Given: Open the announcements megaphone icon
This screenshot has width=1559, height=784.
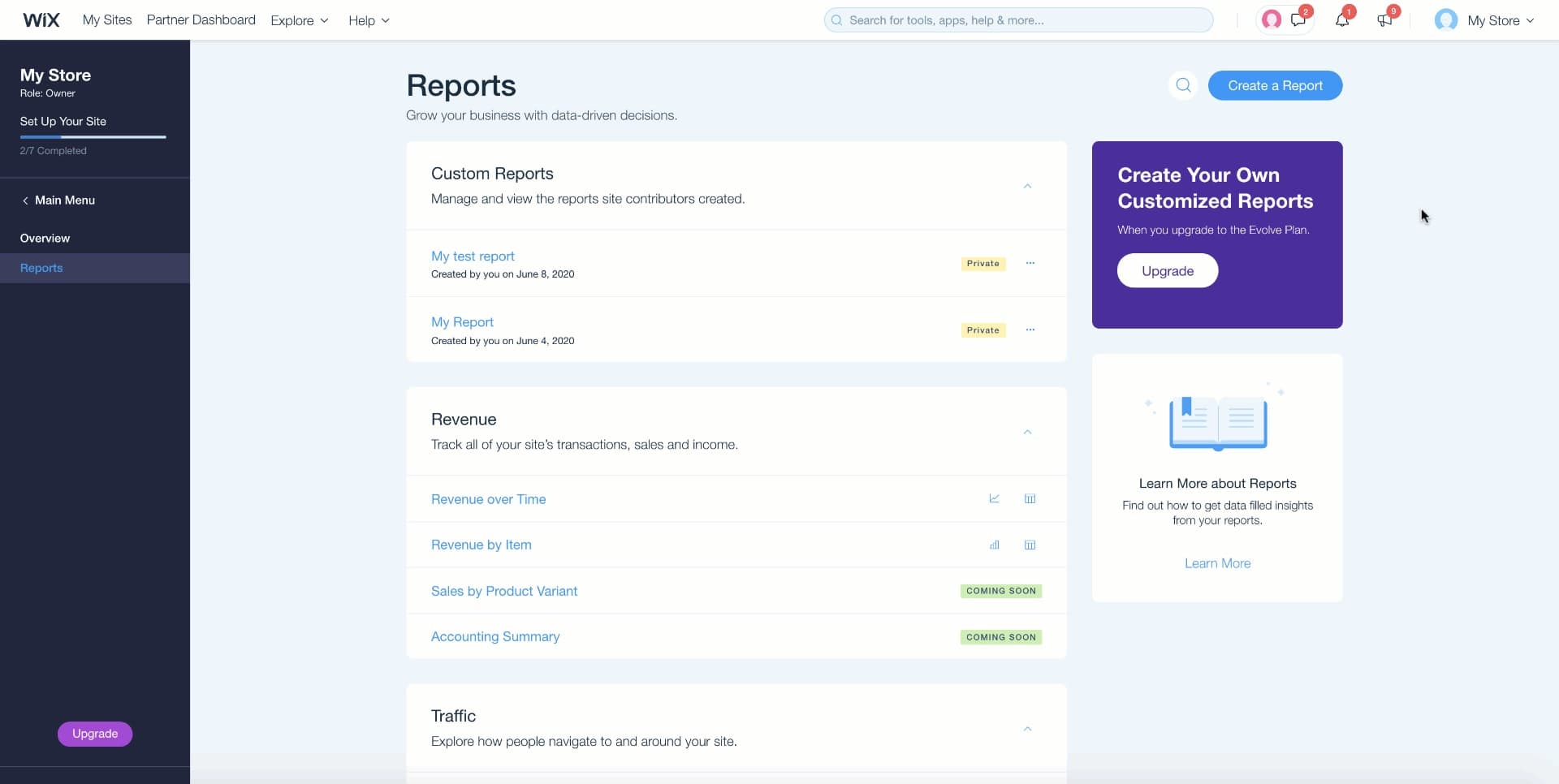Looking at the screenshot, I should [1384, 20].
